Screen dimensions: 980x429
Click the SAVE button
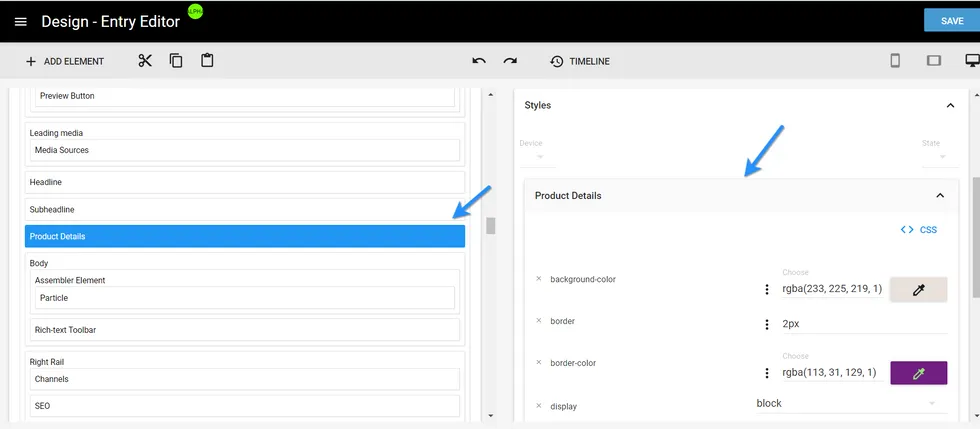click(951, 21)
